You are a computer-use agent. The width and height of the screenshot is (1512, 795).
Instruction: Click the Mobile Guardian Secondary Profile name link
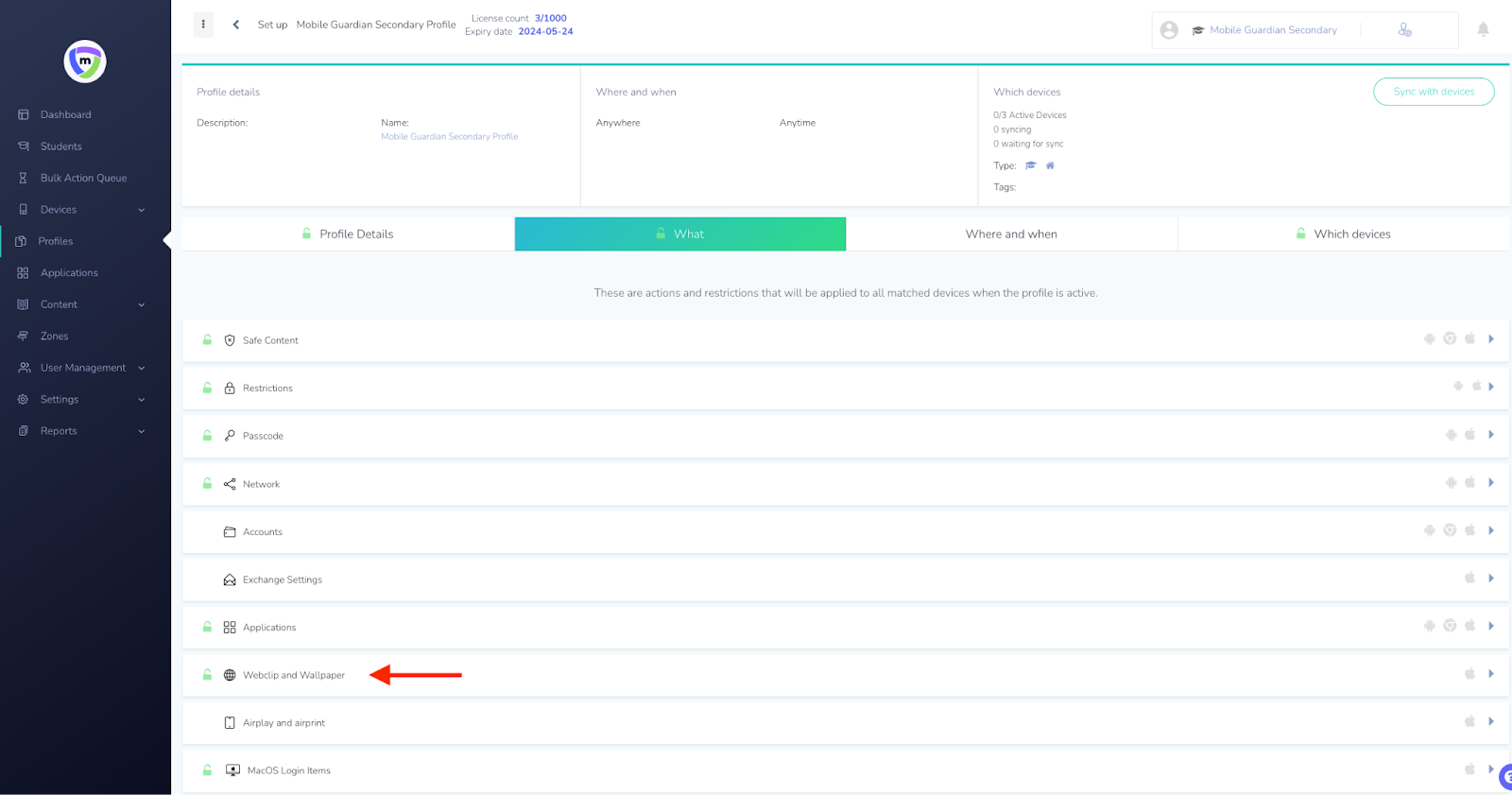[450, 136]
